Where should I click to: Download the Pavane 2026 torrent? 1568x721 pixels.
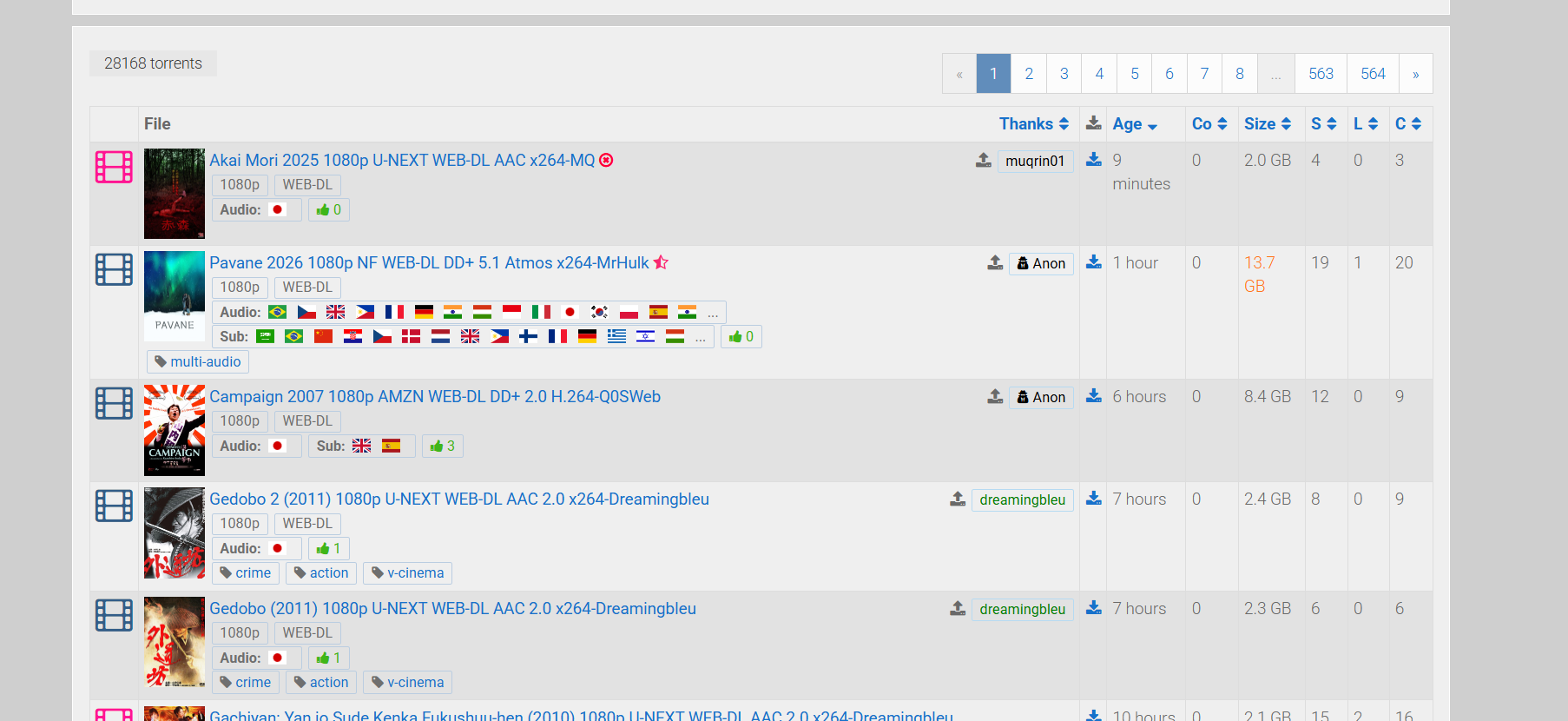click(x=1094, y=262)
